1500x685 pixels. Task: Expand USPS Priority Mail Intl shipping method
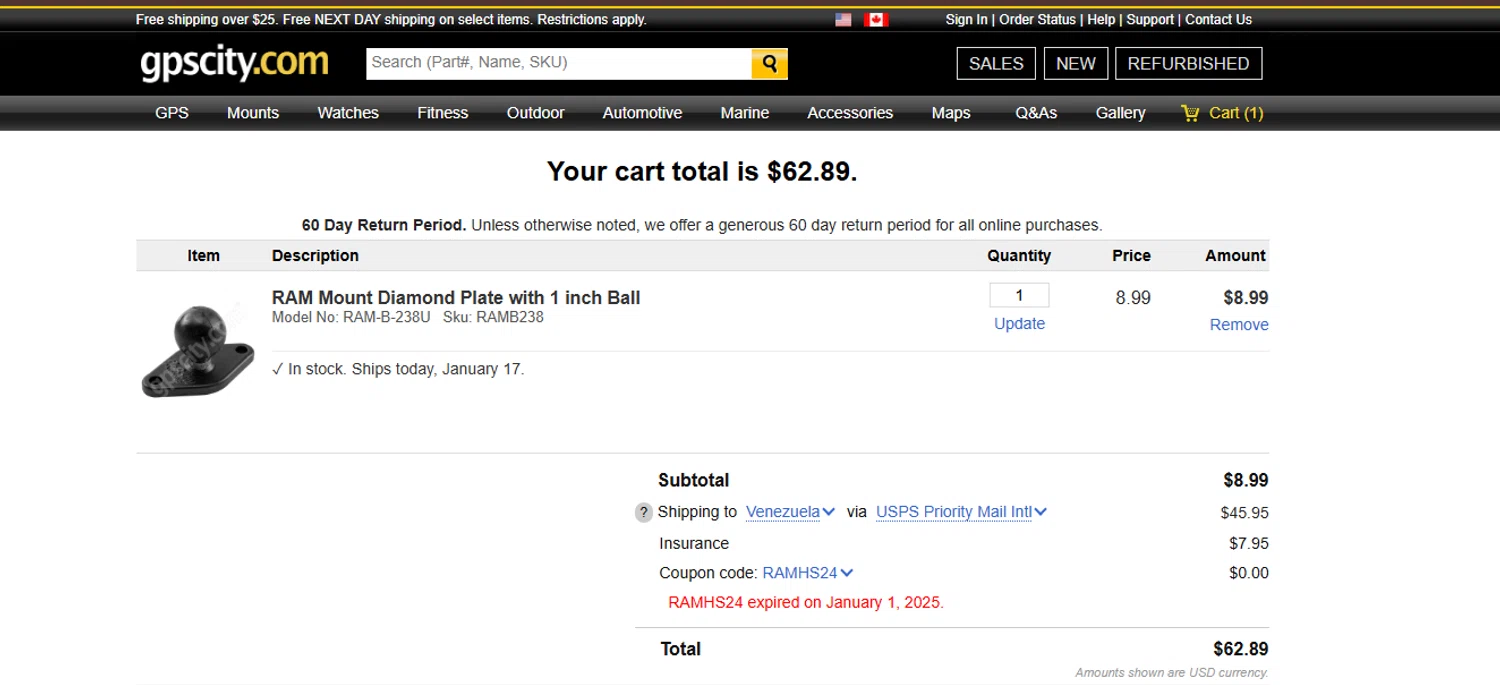click(961, 512)
